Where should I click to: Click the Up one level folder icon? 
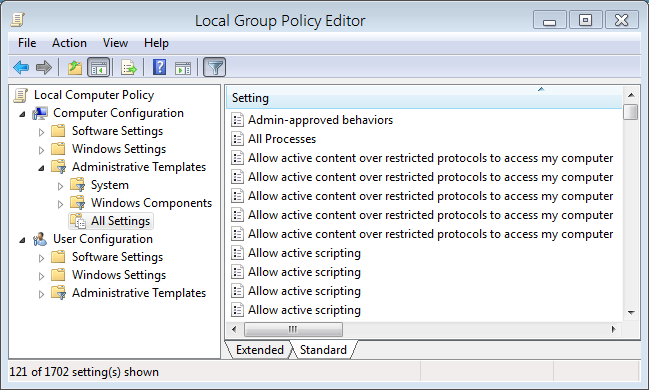pos(75,67)
